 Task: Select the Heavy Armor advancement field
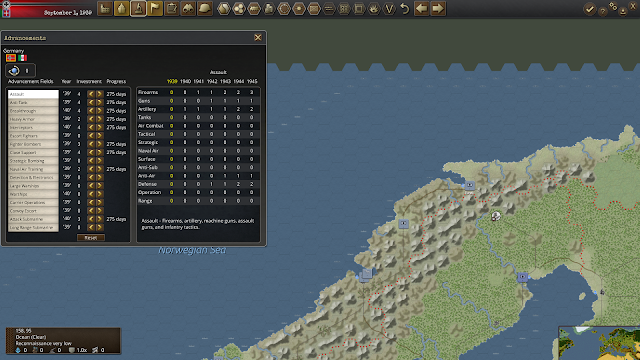coord(33,119)
